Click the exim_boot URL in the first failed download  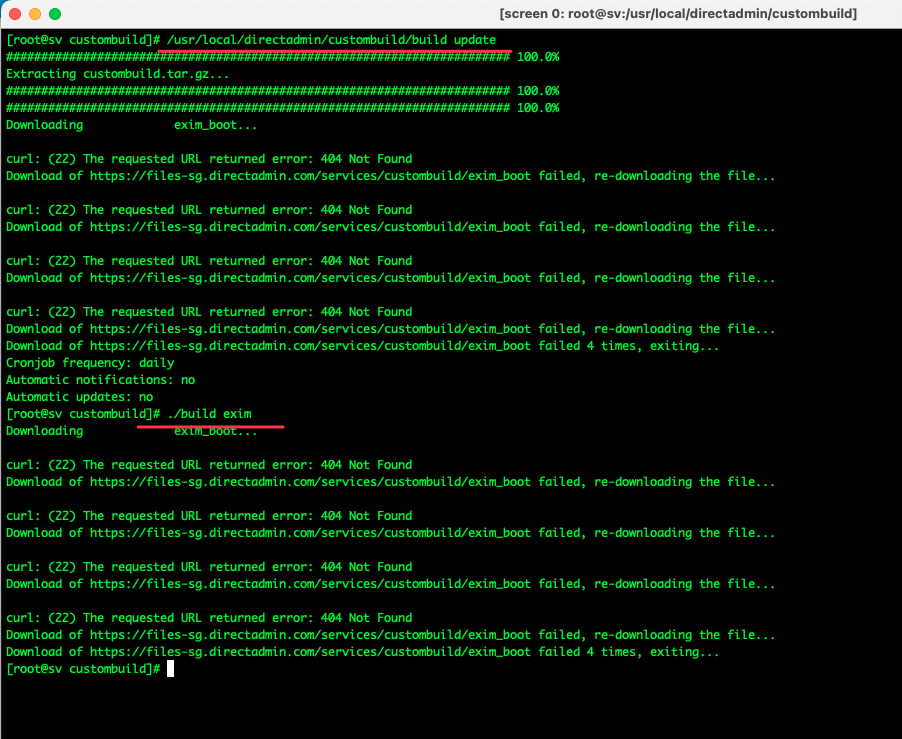pos(310,176)
